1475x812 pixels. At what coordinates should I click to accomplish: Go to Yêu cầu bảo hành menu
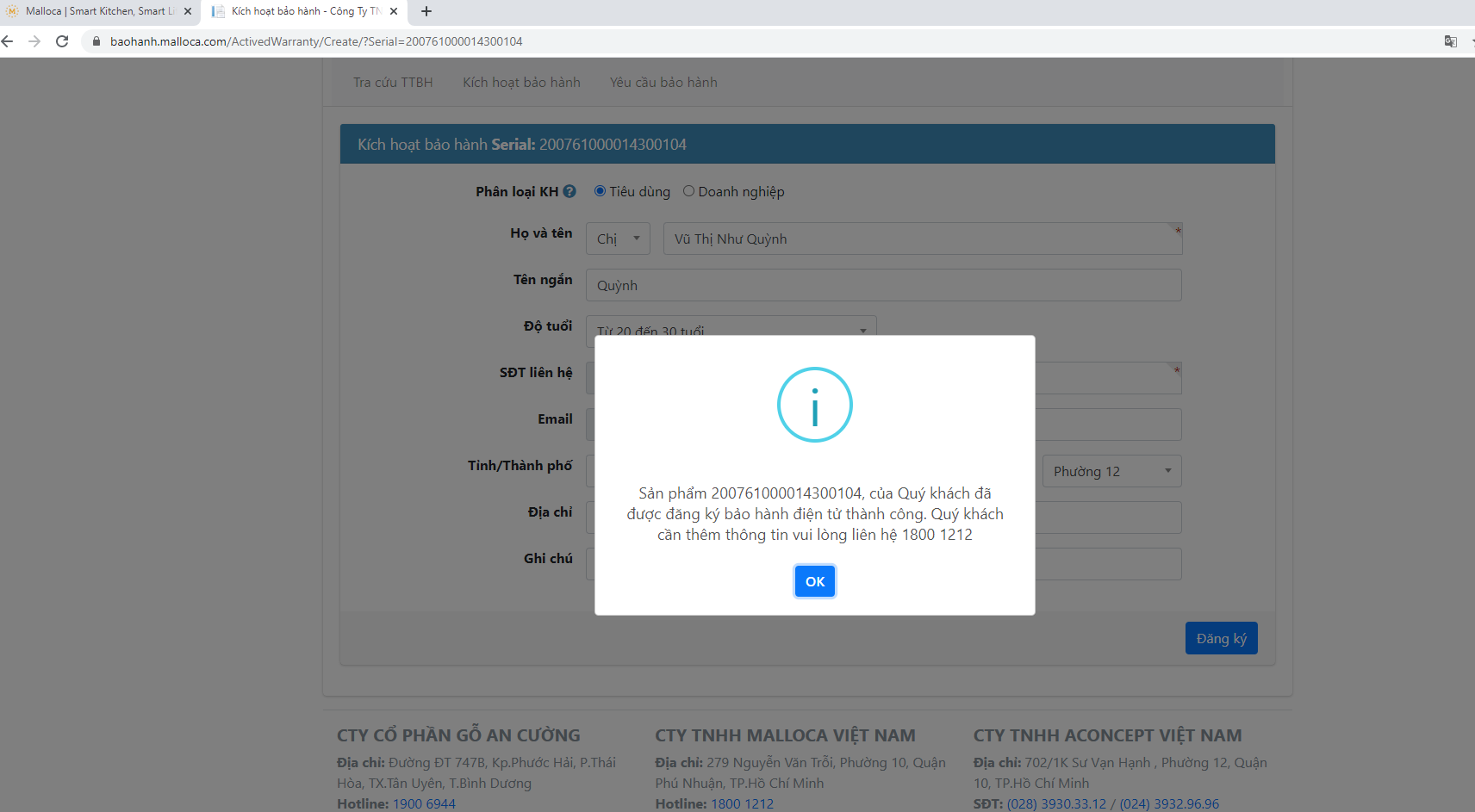(x=663, y=83)
